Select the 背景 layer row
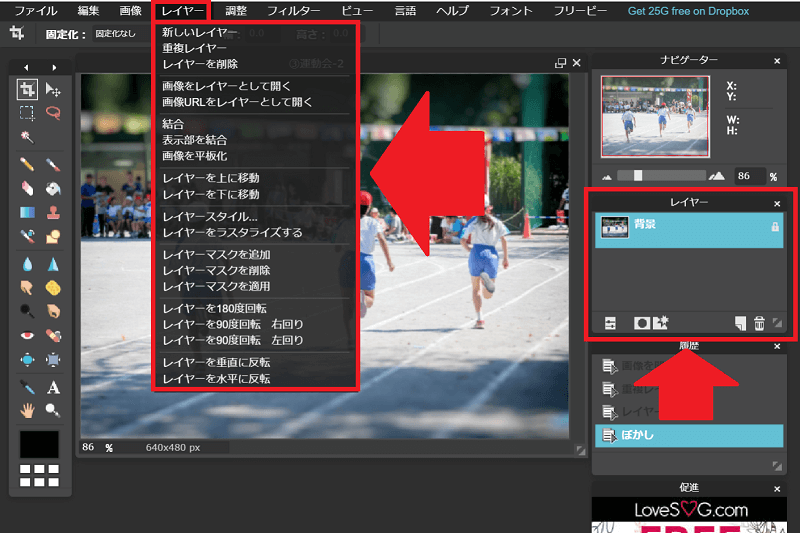The image size is (800, 533). tap(689, 230)
